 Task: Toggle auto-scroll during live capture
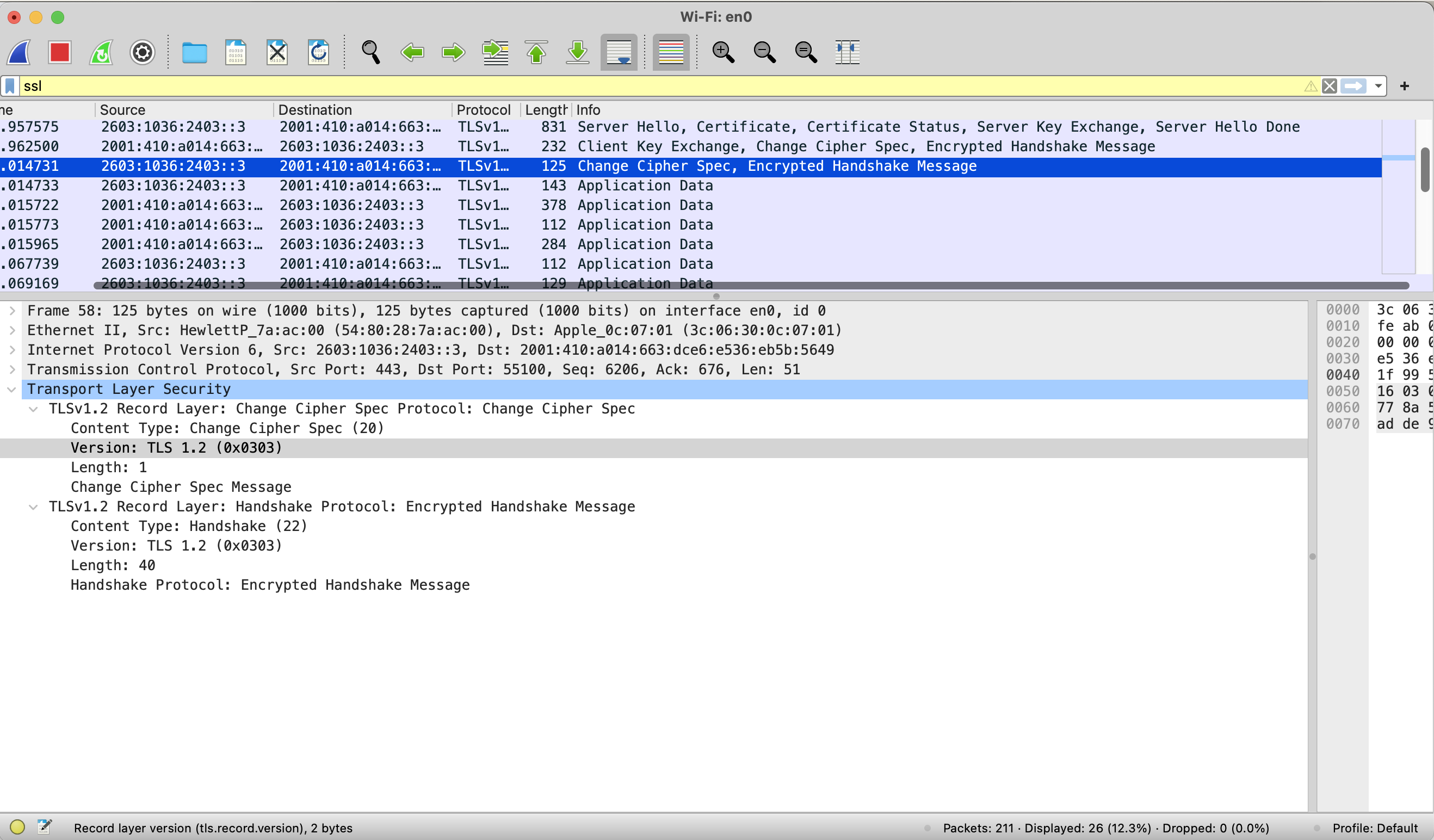coord(619,52)
